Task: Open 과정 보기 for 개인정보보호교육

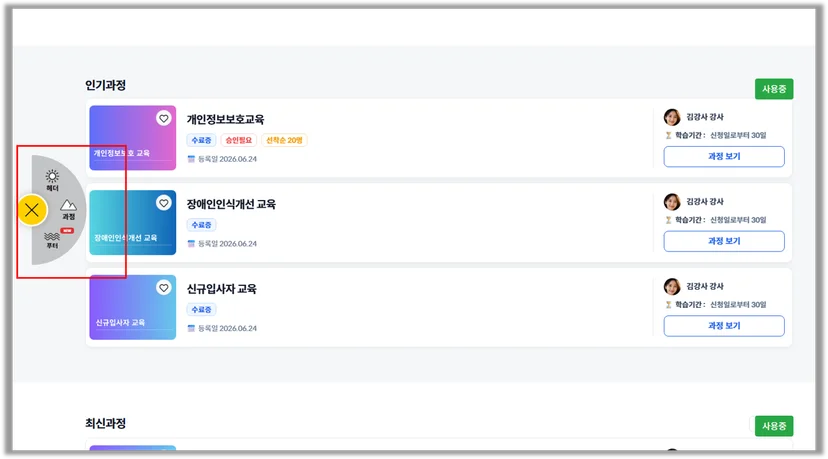Action: pyautogui.click(x=724, y=156)
